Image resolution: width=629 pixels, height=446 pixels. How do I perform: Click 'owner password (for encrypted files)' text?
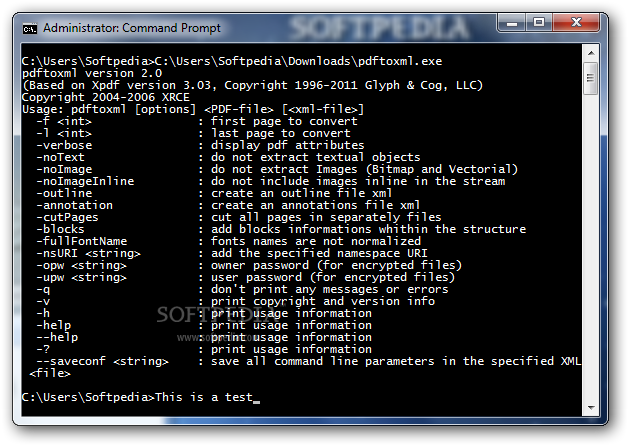337,266
